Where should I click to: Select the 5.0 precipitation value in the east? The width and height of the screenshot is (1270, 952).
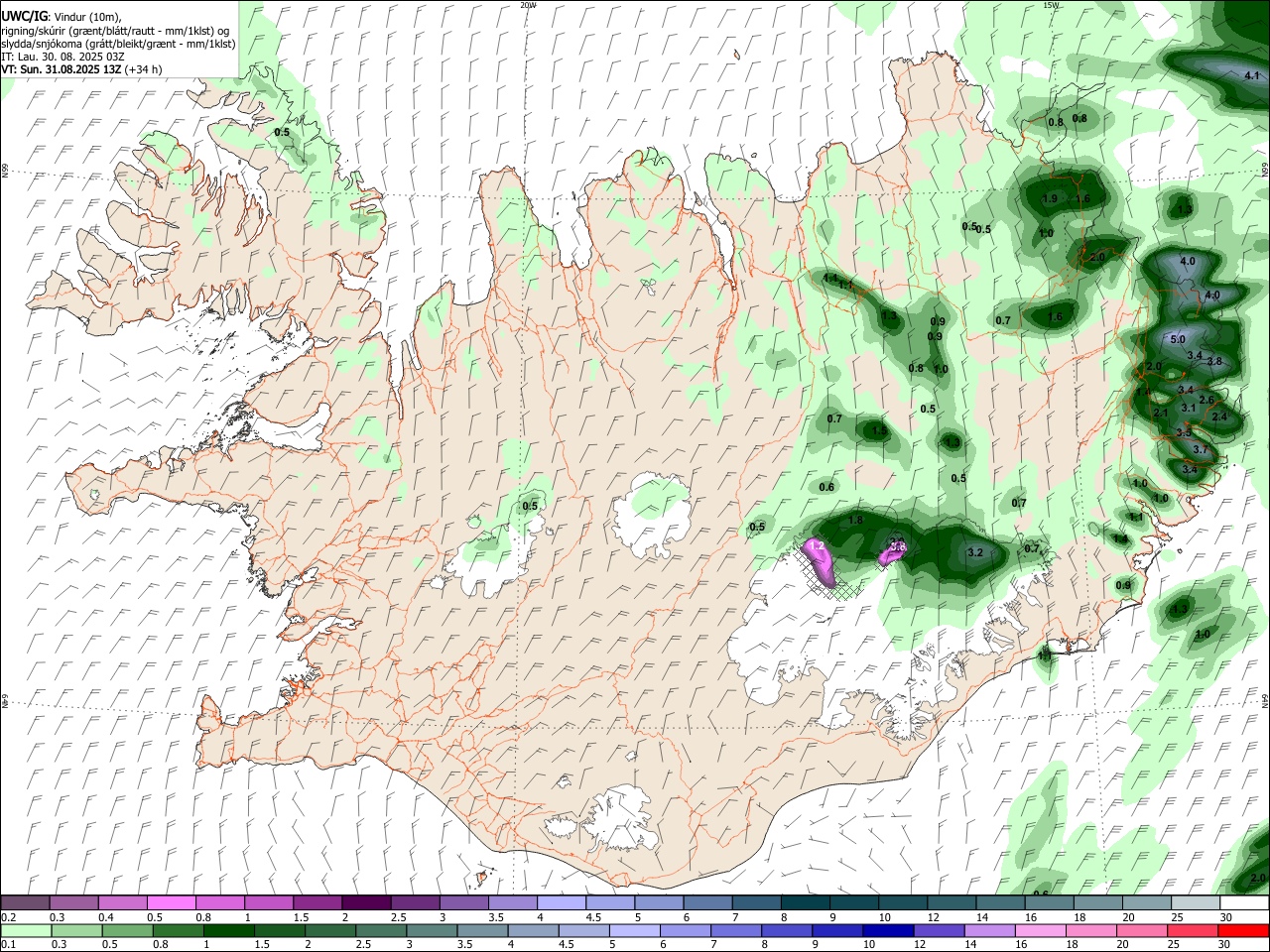point(1178,339)
